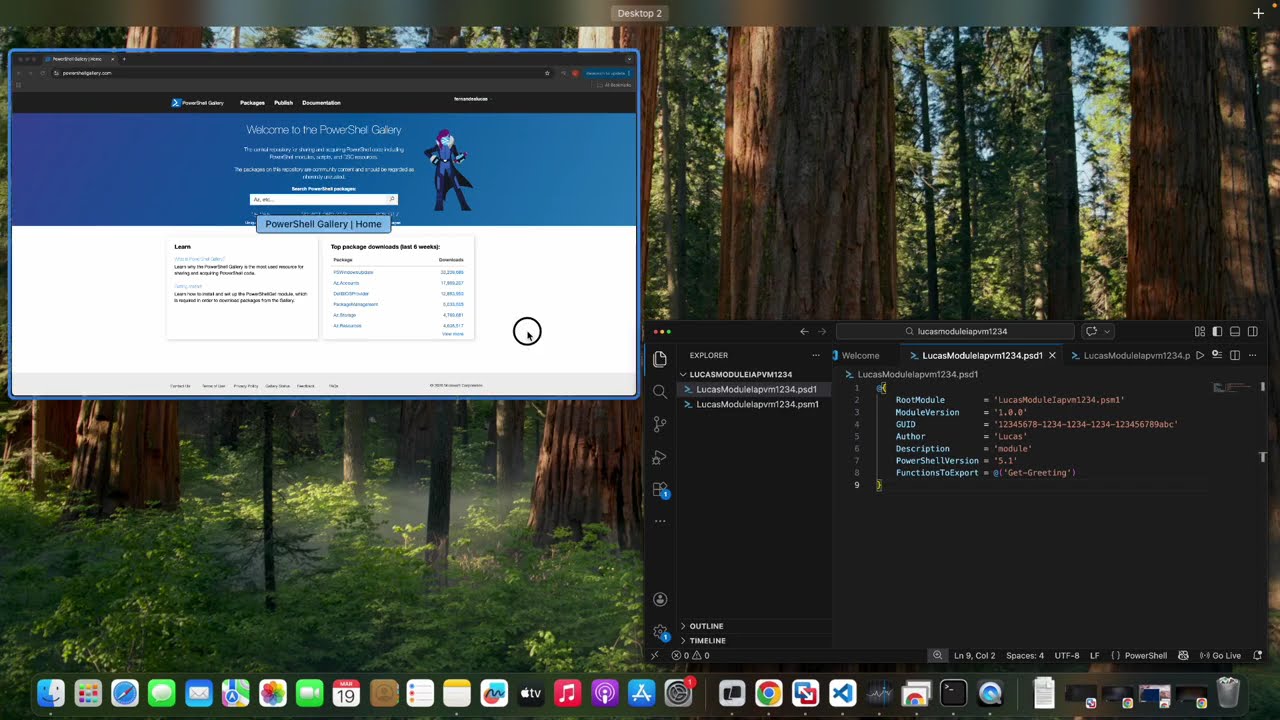Toggle the bottom panel in VS Code
Viewport: 1280px width, 720px height.
click(1235, 331)
